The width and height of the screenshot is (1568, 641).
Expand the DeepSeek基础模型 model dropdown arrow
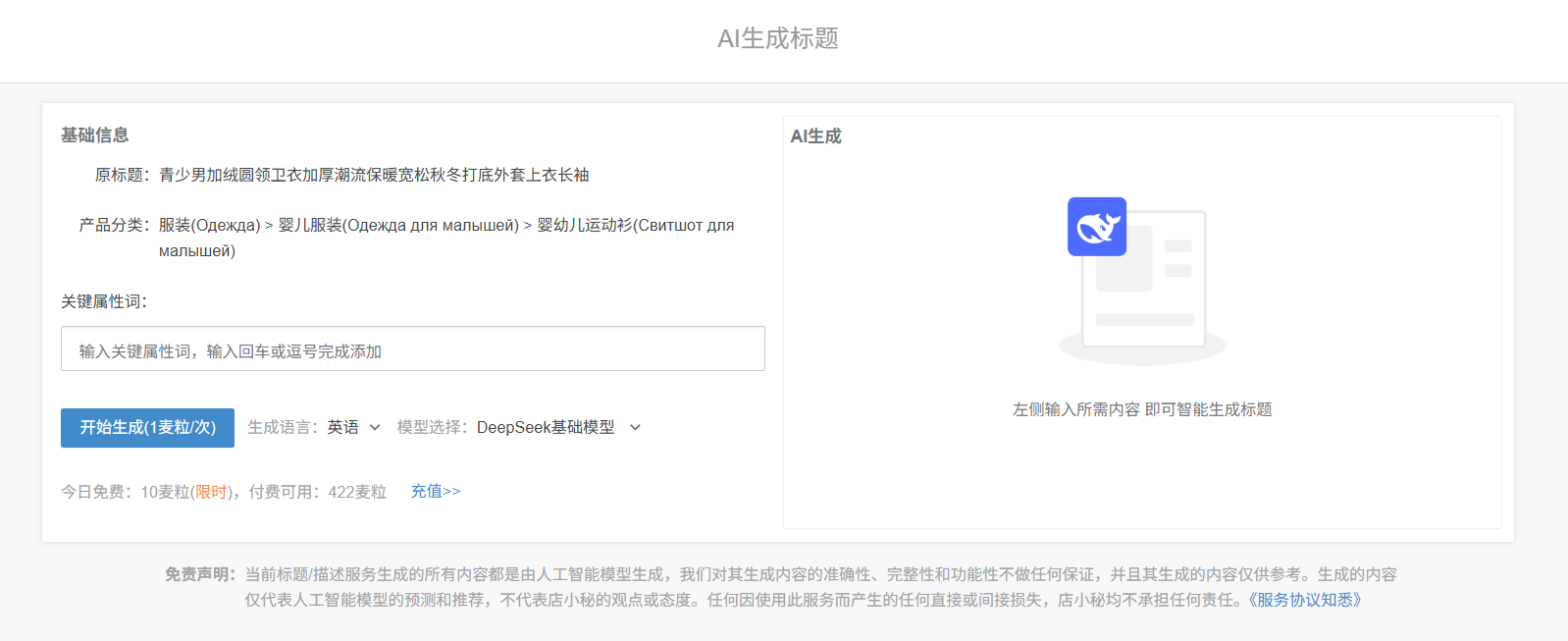(x=635, y=427)
